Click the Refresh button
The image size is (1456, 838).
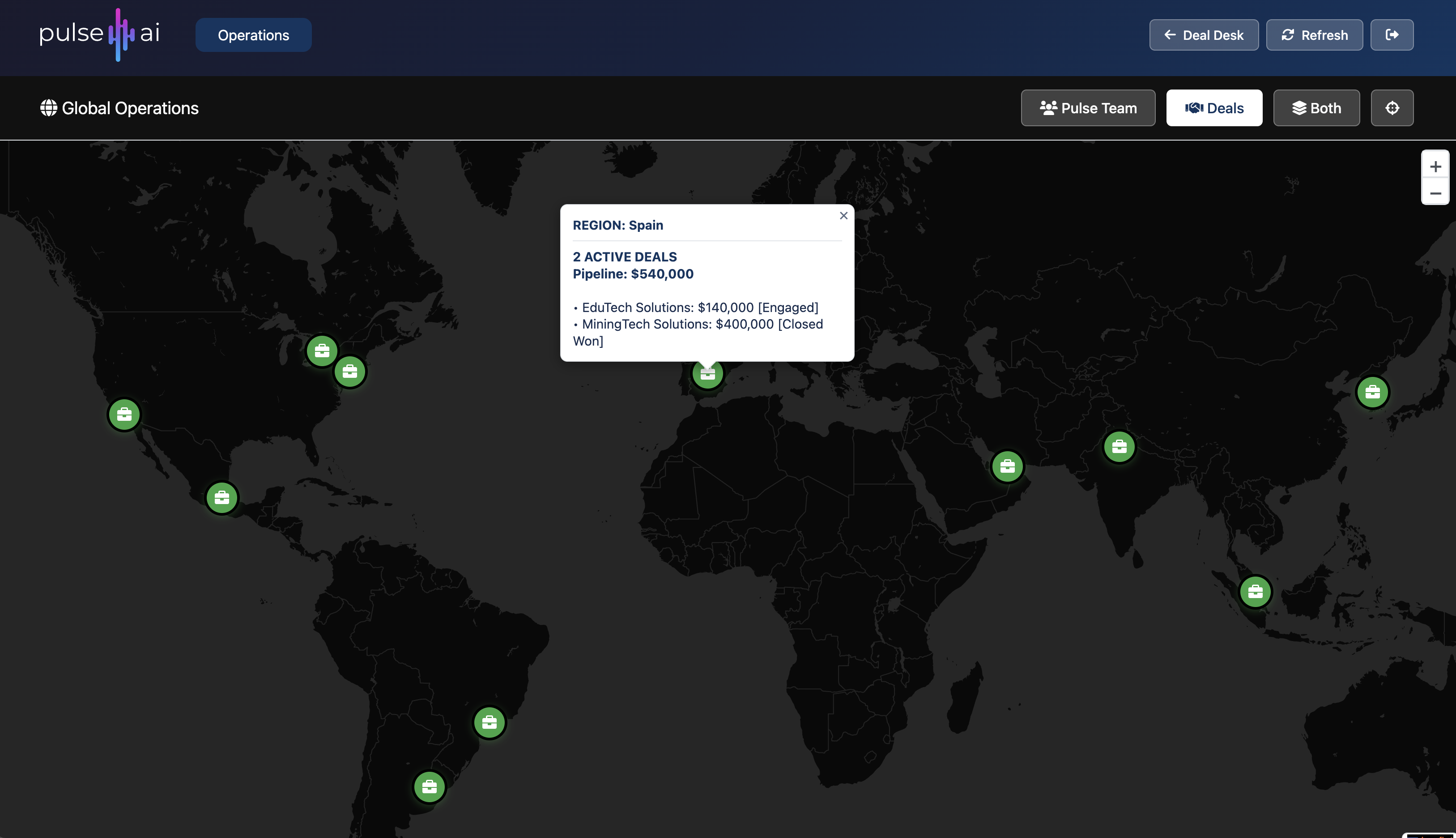[x=1313, y=34]
